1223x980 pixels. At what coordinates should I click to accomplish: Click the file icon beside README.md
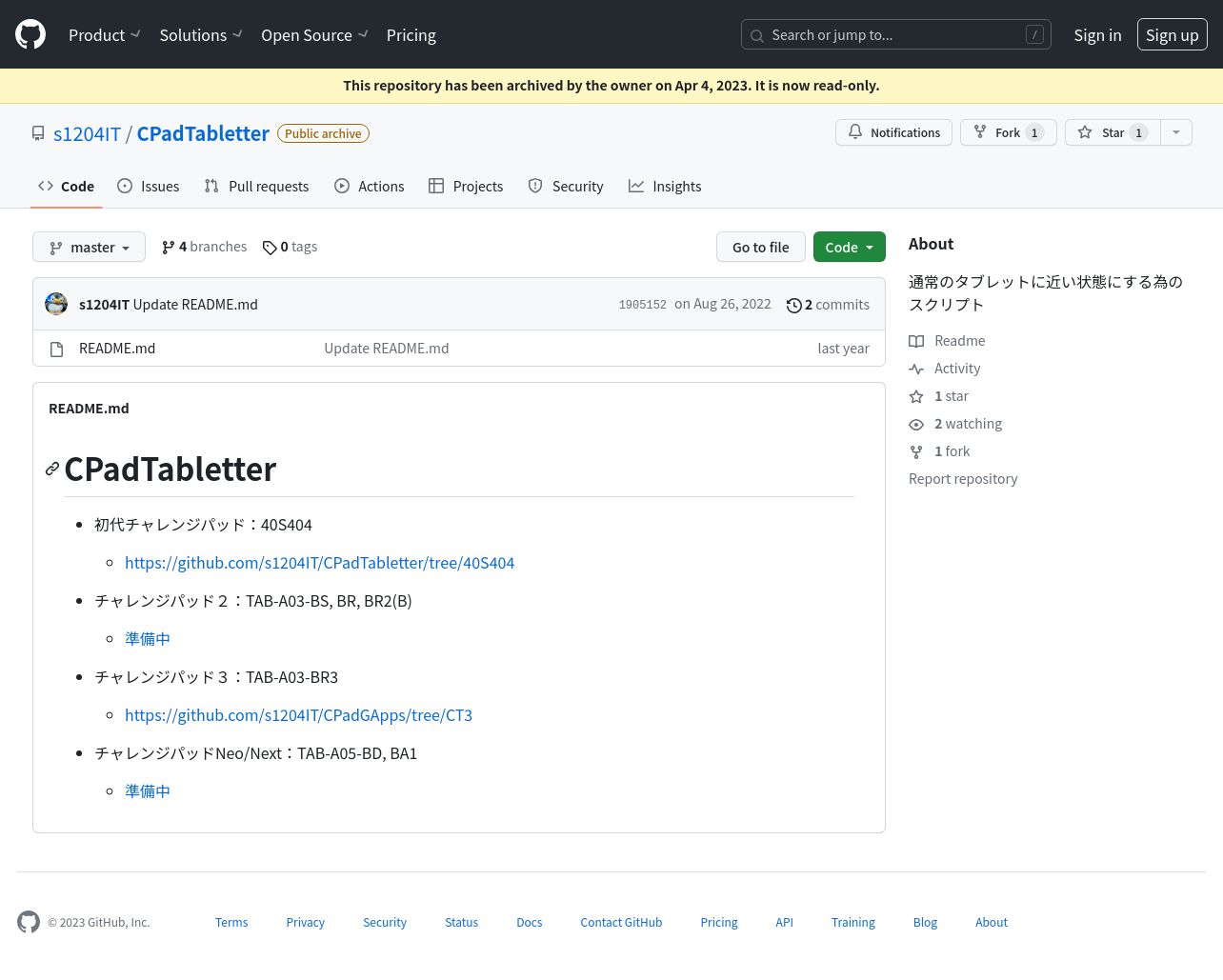[x=56, y=349]
